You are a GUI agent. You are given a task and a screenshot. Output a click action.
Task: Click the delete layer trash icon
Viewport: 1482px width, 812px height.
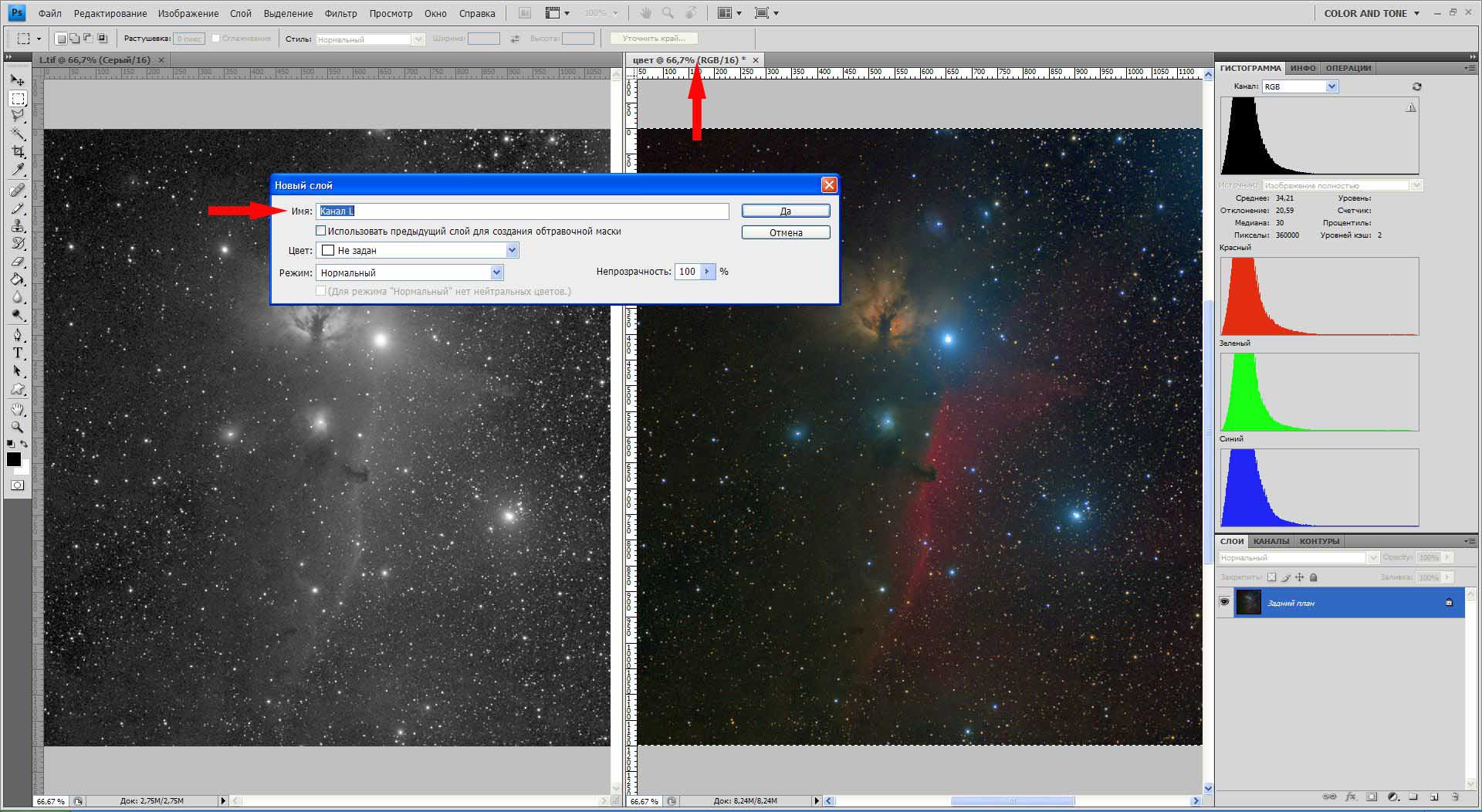1454,797
